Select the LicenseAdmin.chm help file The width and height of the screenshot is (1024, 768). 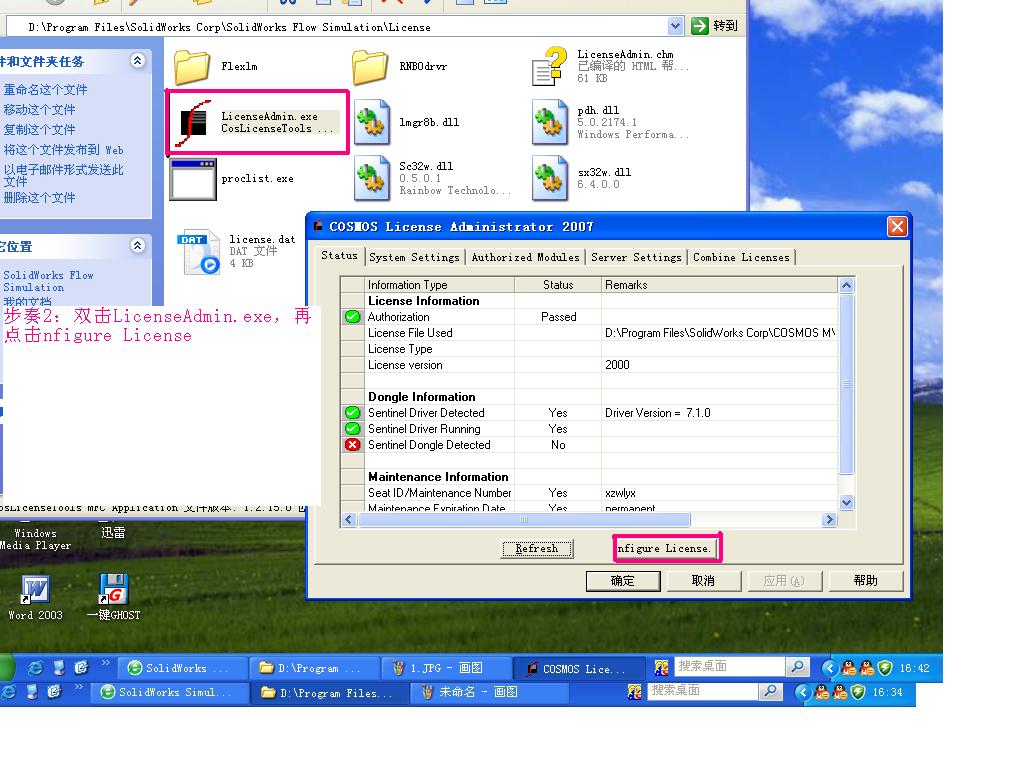point(549,66)
